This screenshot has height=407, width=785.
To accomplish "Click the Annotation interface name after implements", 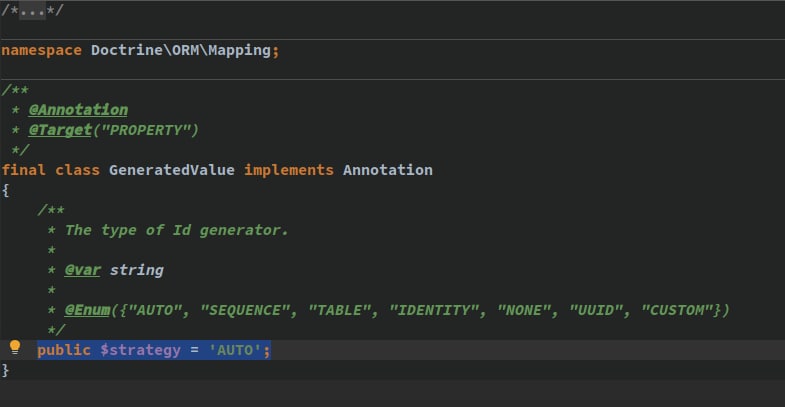I will click(387, 170).
